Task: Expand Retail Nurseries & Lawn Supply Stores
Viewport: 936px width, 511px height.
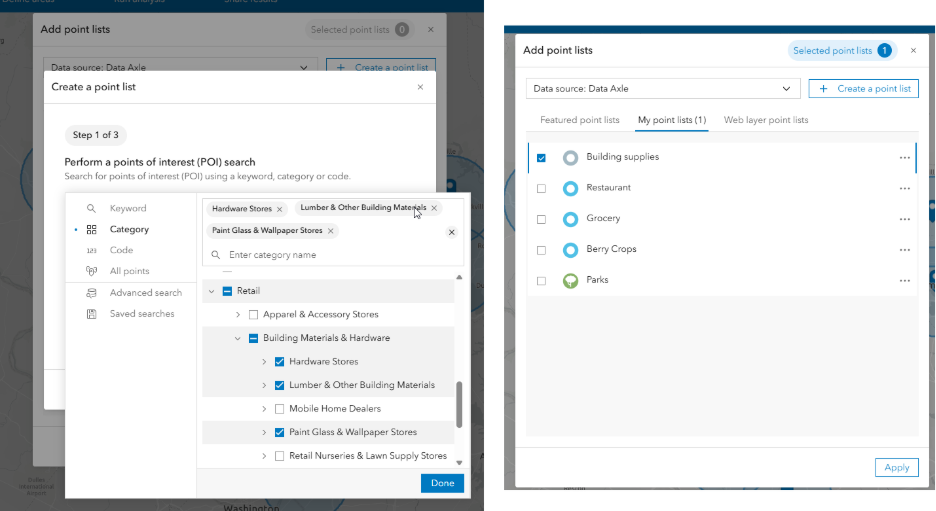Action: 264,456
